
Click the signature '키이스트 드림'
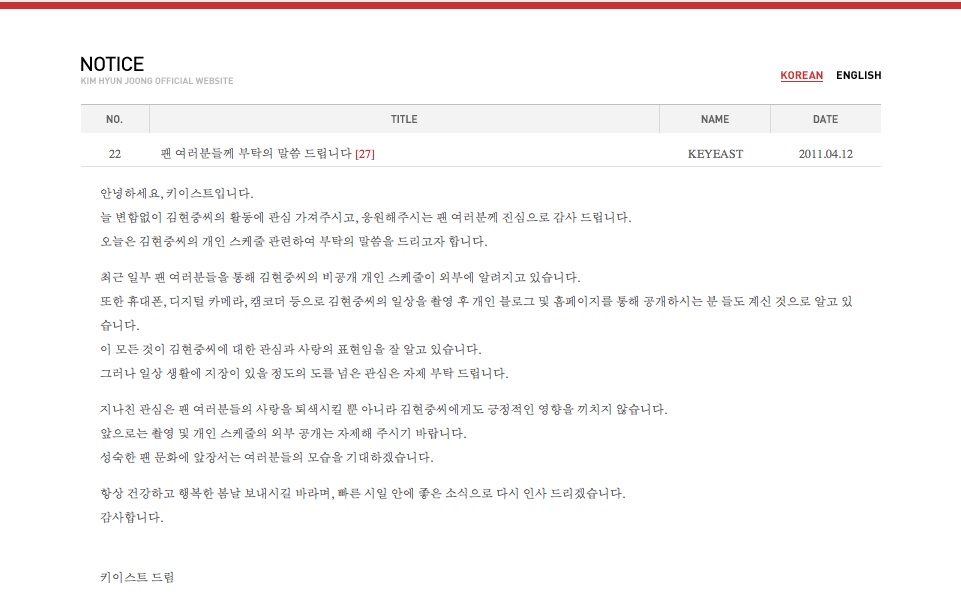pyautogui.click(x=137, y=577)
